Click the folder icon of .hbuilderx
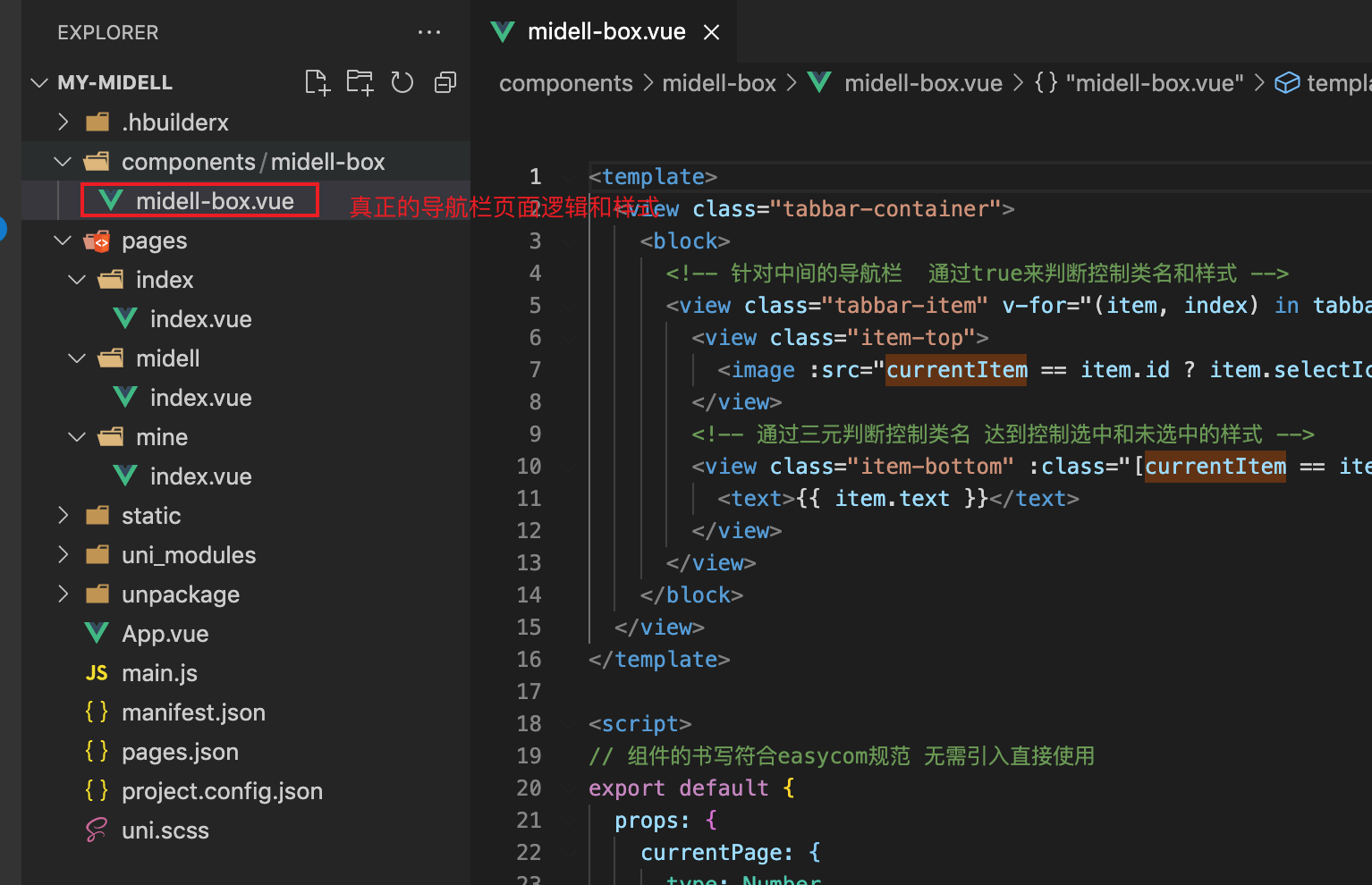 (x=97, y=122)
